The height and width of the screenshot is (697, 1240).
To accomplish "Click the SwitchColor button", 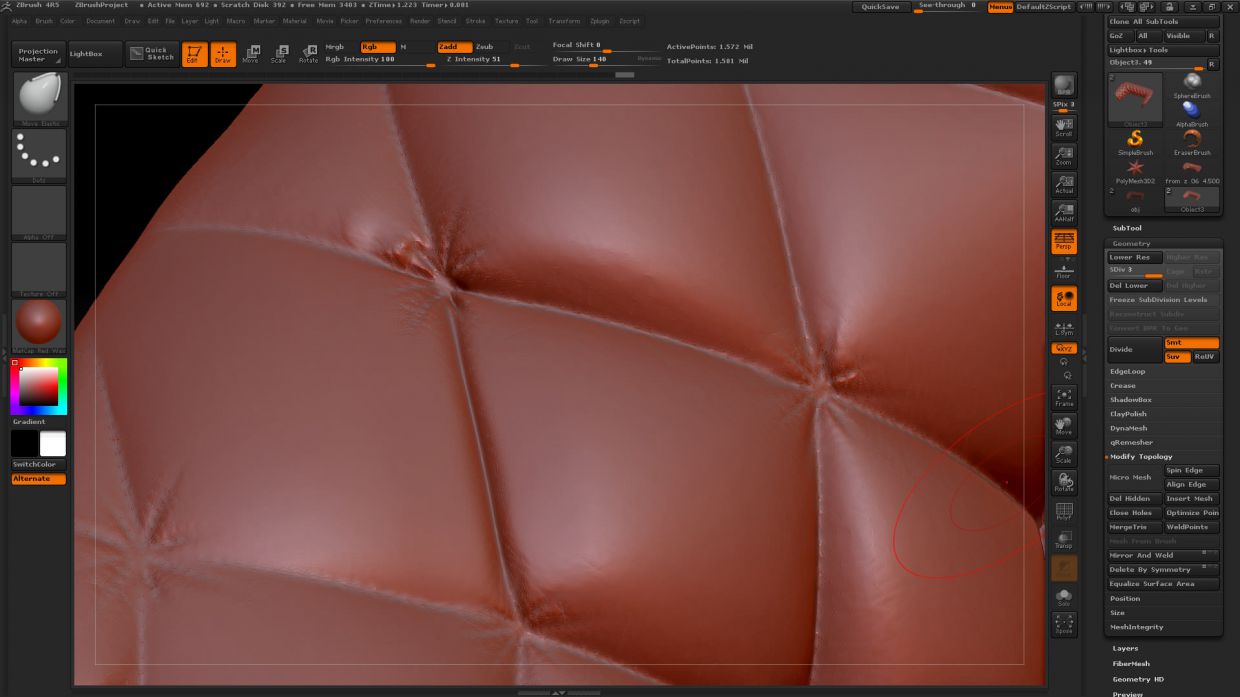I will point(39,465).
